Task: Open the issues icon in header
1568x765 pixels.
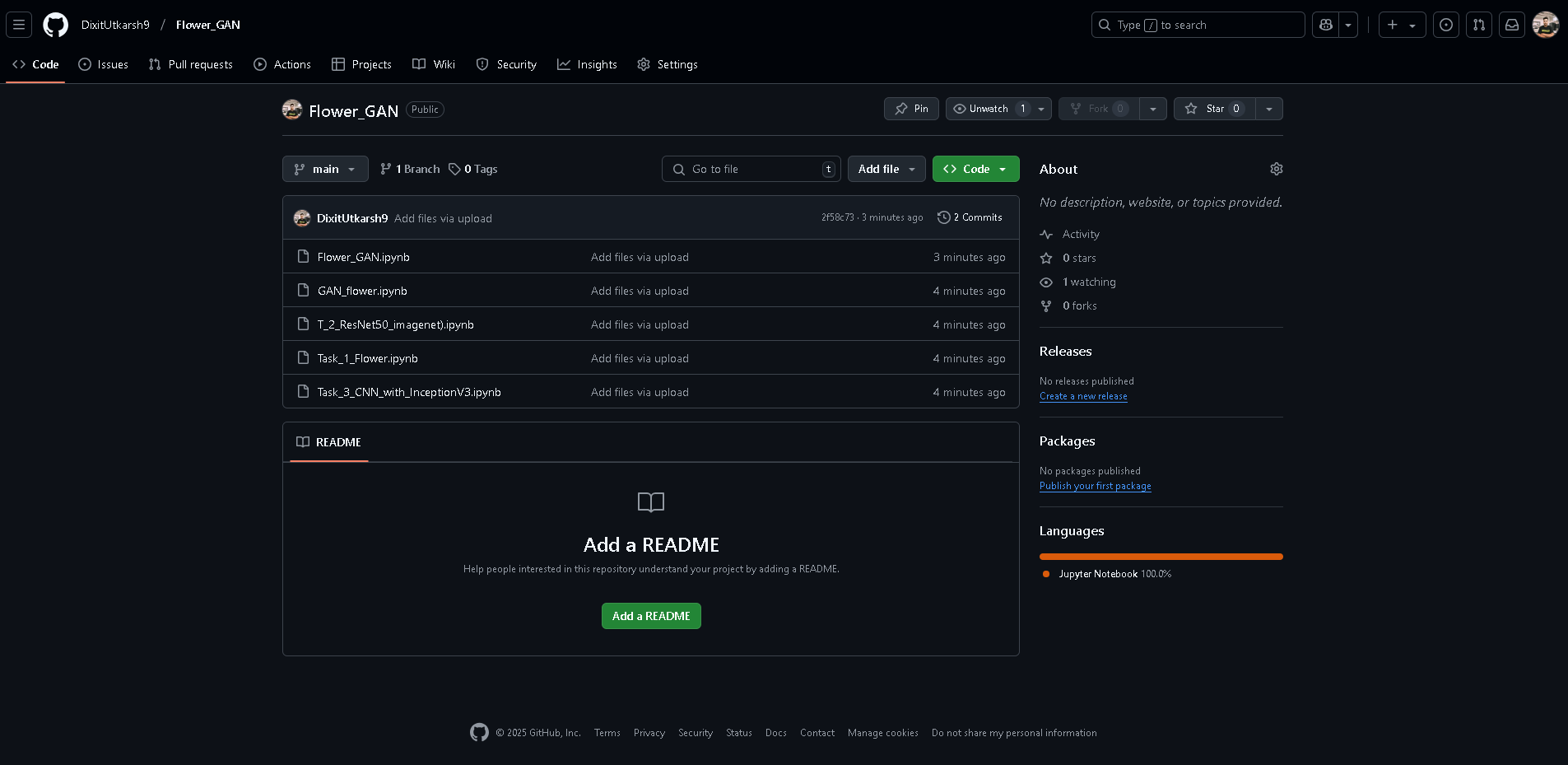Action: pos(1446,25)
